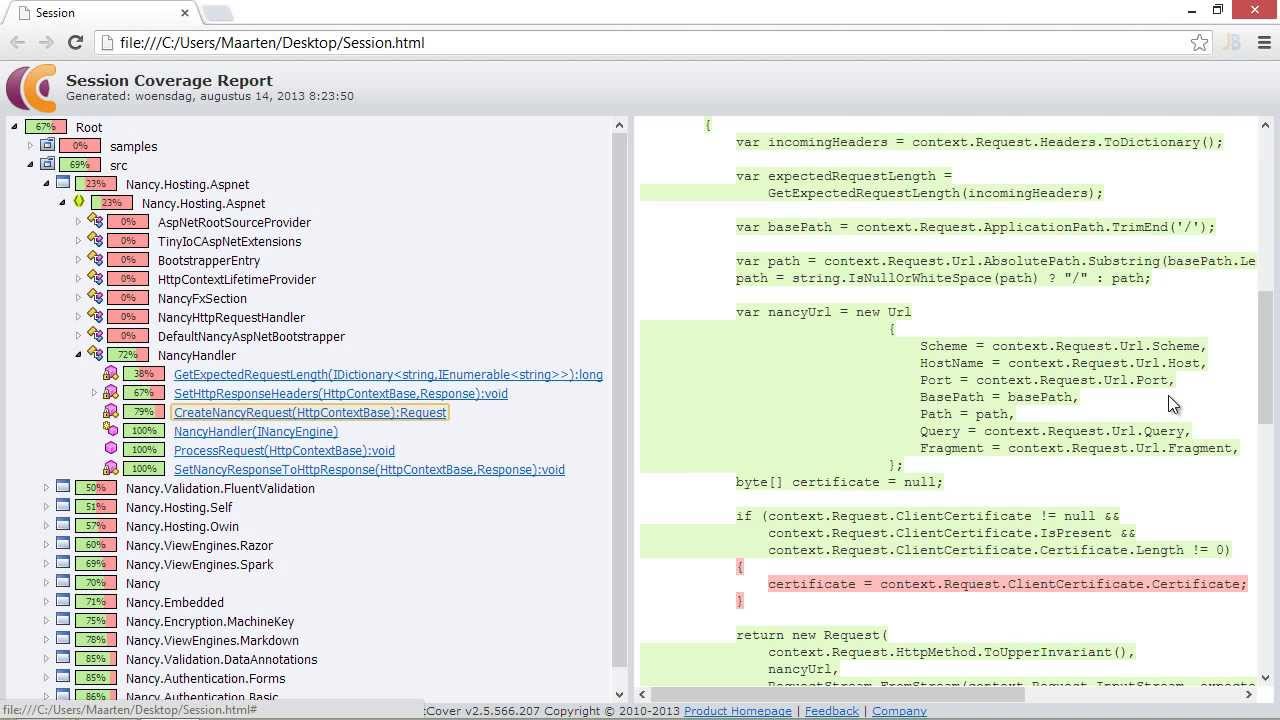Screen dimensions: 1280x720
Task: Reload the Session.html page
Action: pos(75,42)
